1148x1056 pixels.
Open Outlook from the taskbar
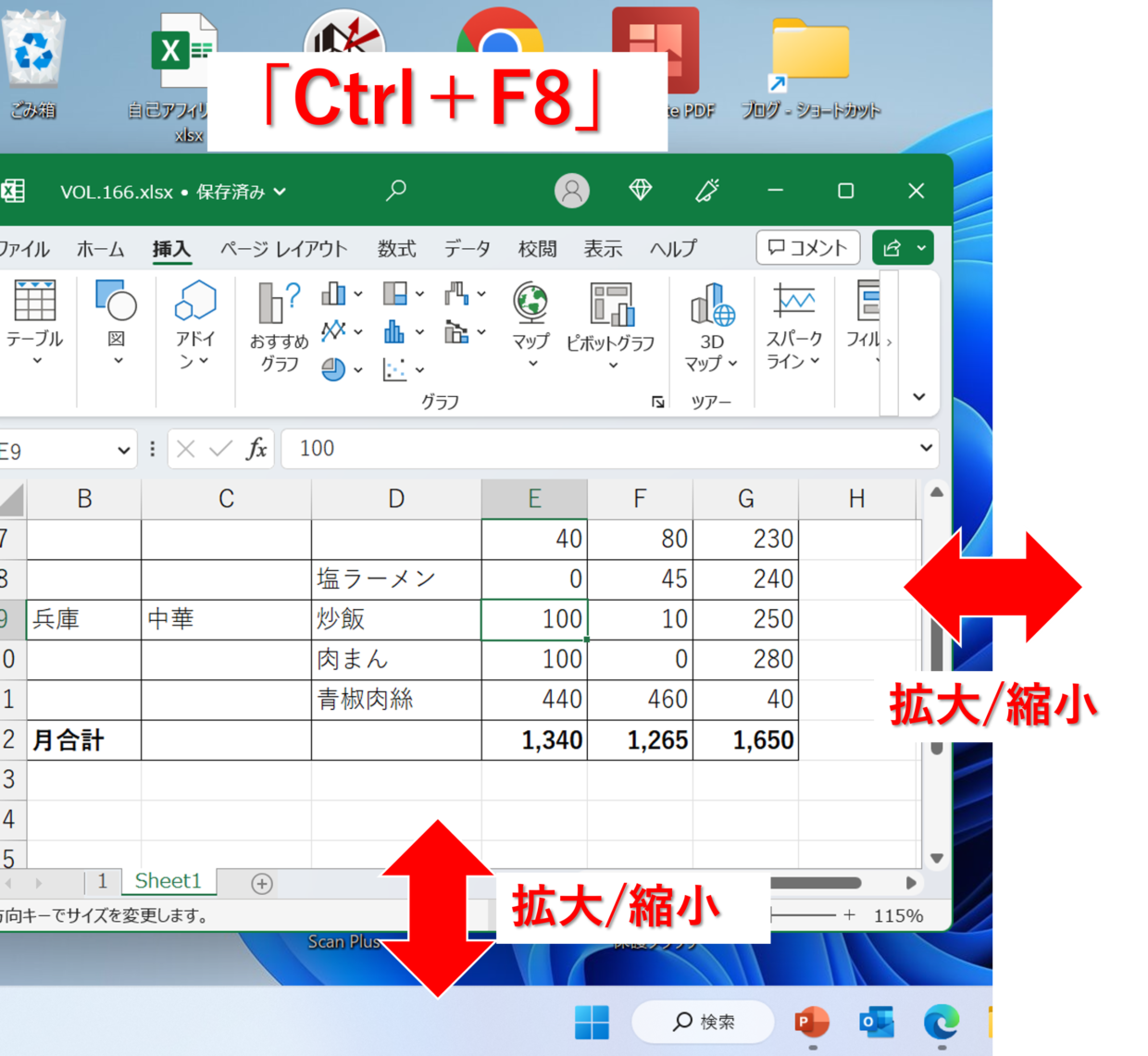877,1023
